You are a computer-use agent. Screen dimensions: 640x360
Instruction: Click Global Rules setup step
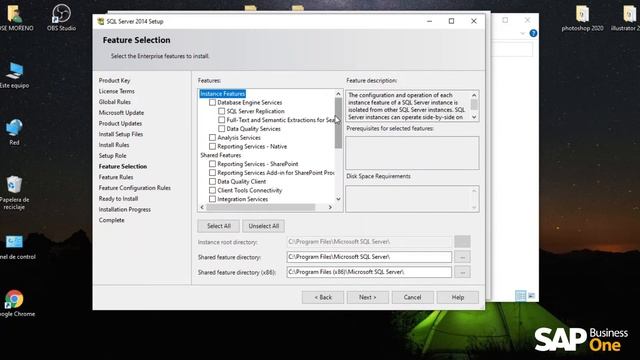[115, 102]
